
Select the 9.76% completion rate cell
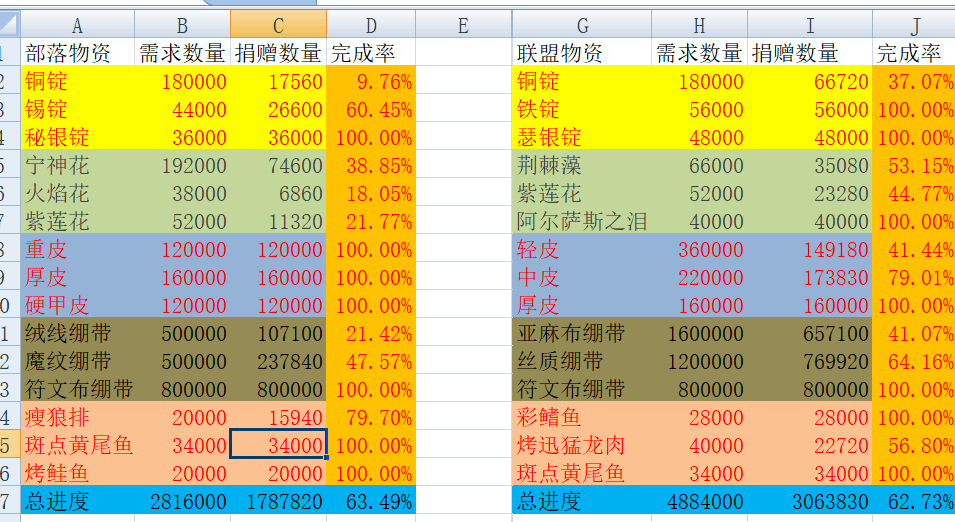coord(371,81)
